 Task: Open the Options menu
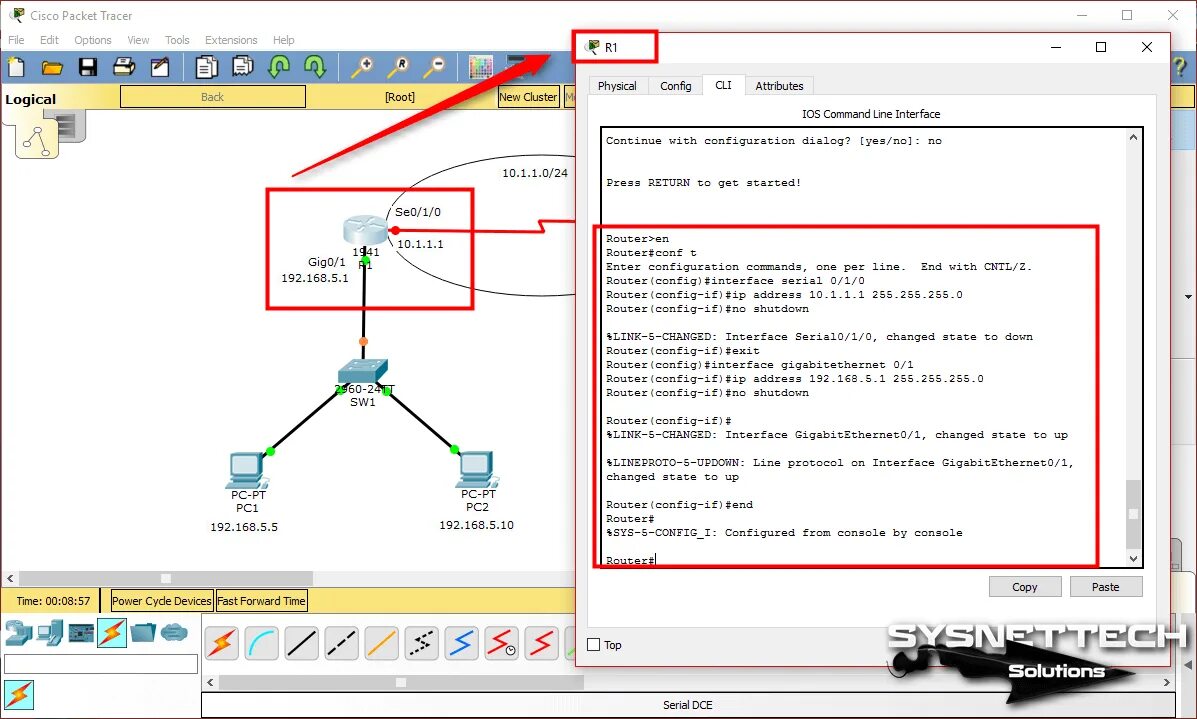click(92, 40)
